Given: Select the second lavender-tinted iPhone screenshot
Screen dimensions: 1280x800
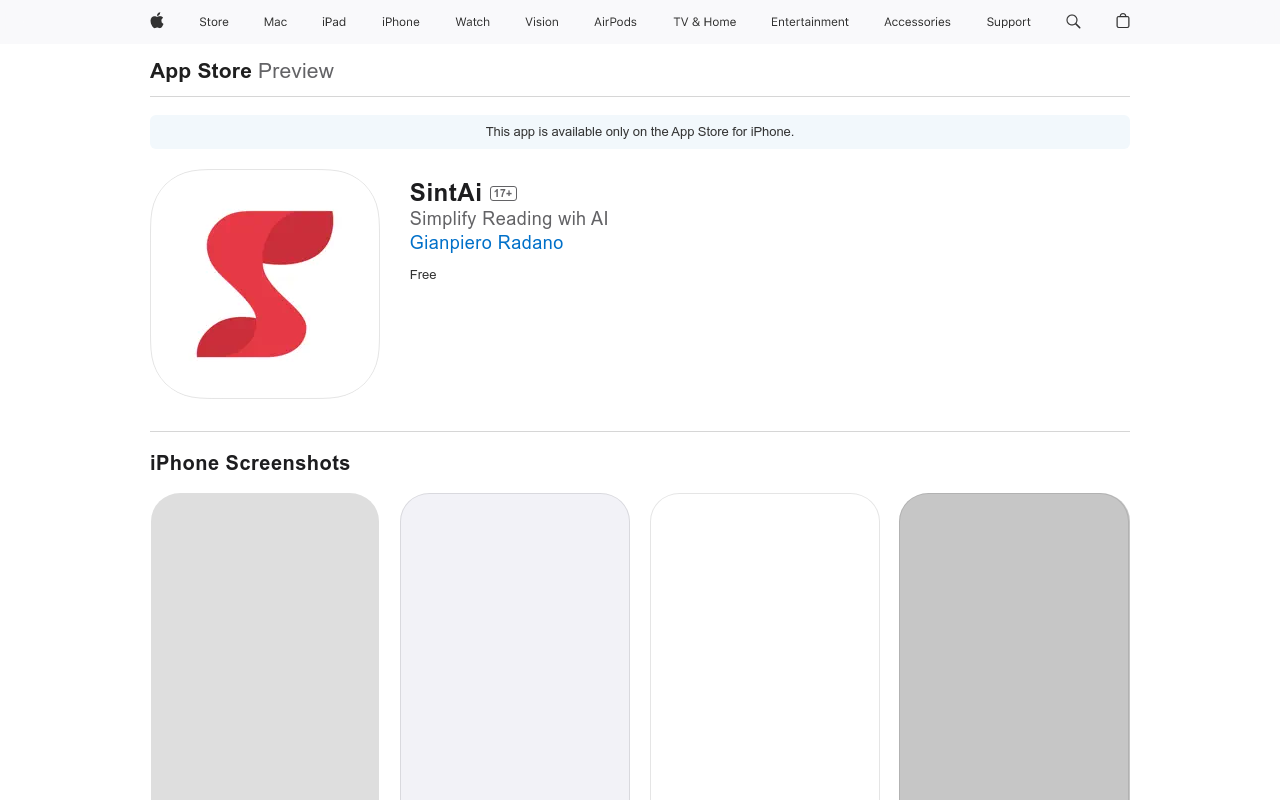Looking at the screenshot, I should pos(515,647).
